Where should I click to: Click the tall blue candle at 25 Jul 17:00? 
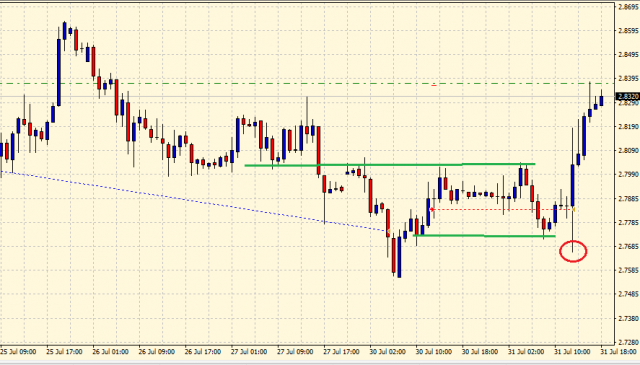(59, 72)
